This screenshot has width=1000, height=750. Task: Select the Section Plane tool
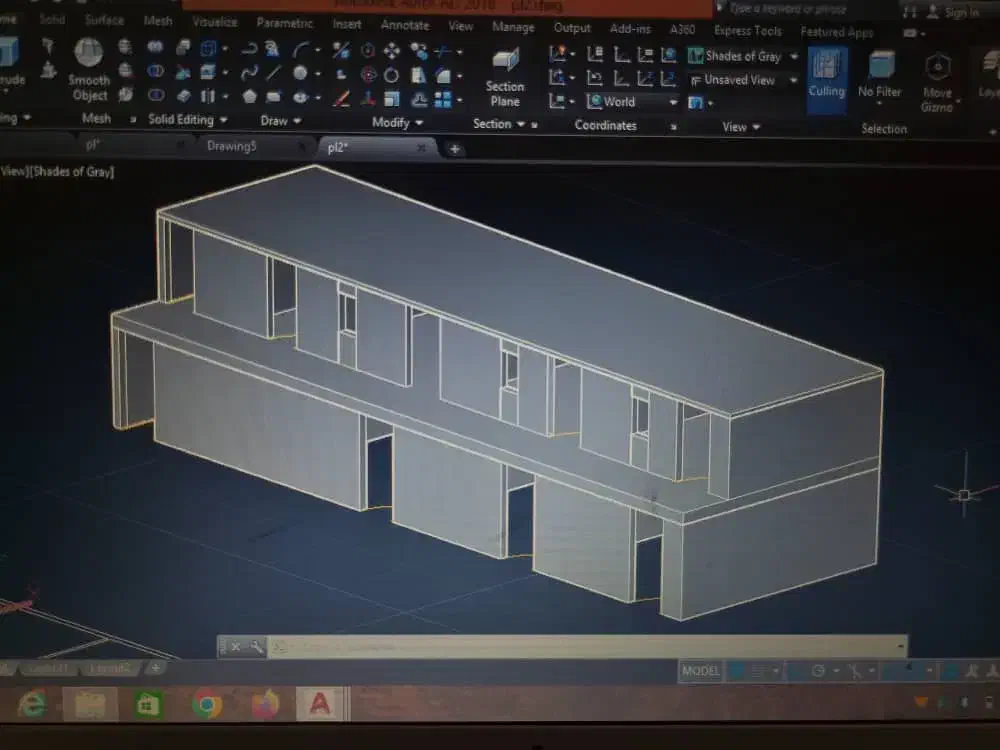(505, 76)
